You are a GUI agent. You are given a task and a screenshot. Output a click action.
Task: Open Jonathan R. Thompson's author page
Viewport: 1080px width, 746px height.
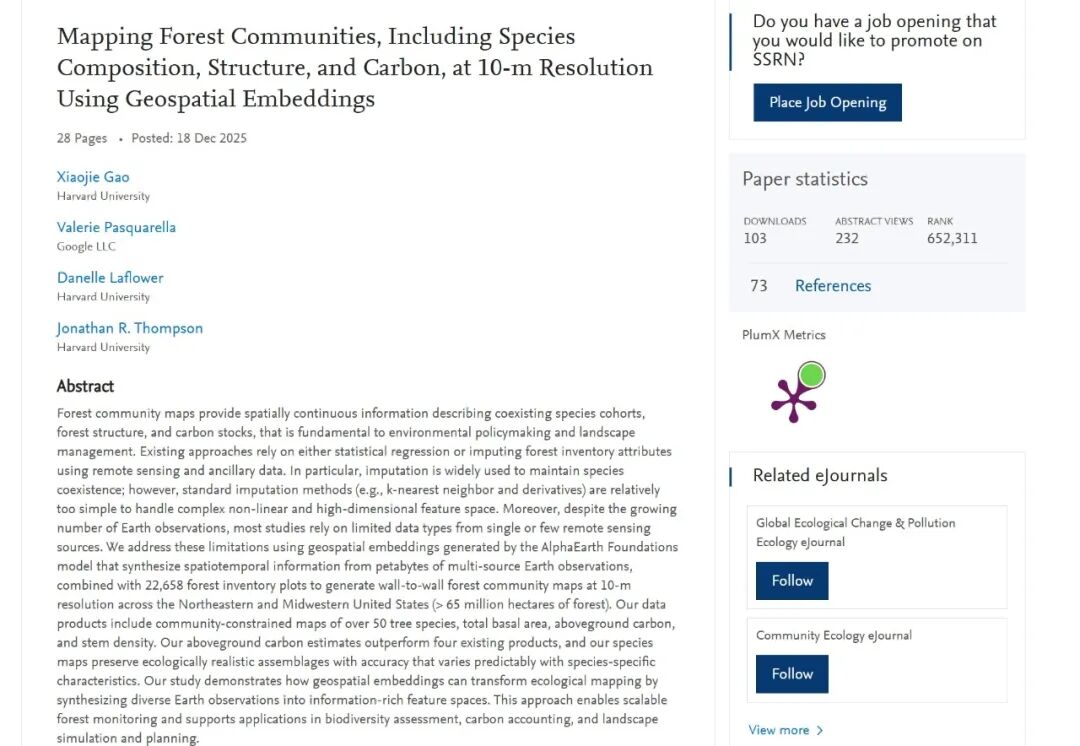click(129, 329)
